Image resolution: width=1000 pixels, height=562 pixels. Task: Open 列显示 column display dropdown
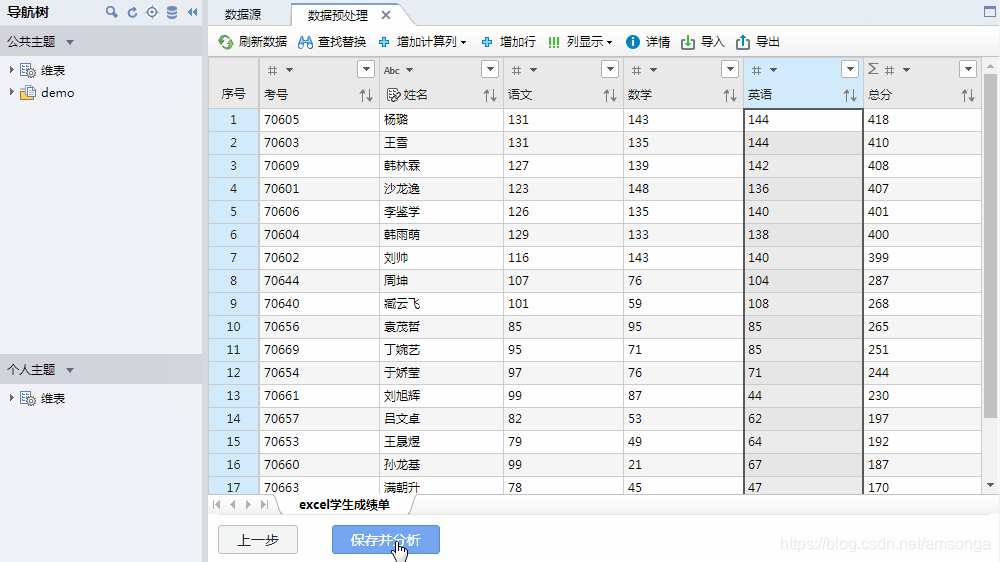pos(580,42)
